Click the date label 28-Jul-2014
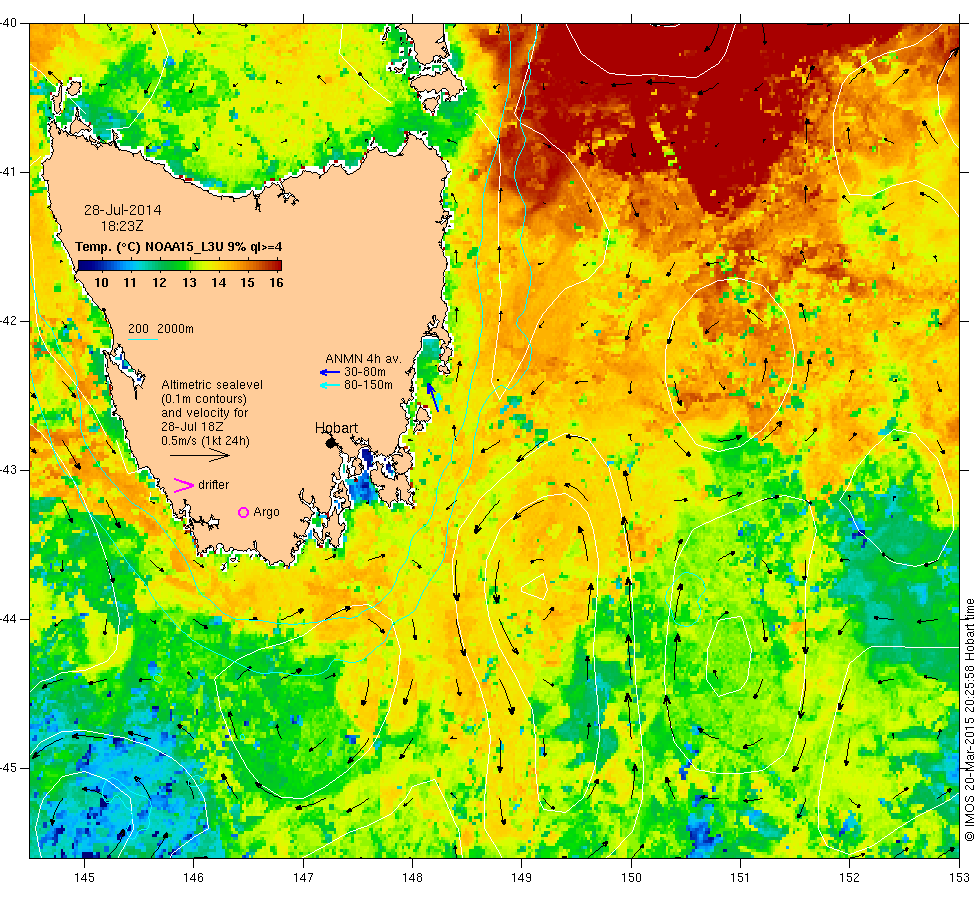The height and width of the screenshot is (900, 980). [123, 210]
